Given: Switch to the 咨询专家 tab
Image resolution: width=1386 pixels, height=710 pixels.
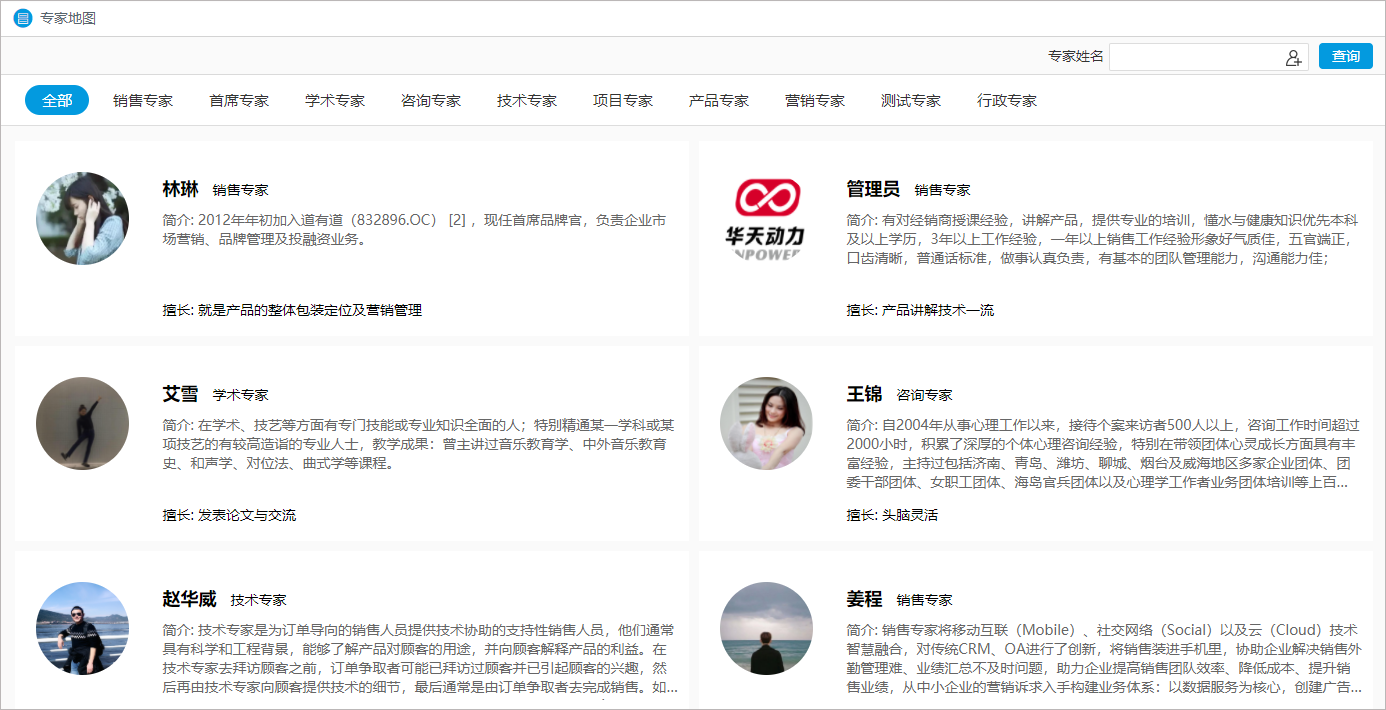Looking at the screenshot, I should (431, 100).
